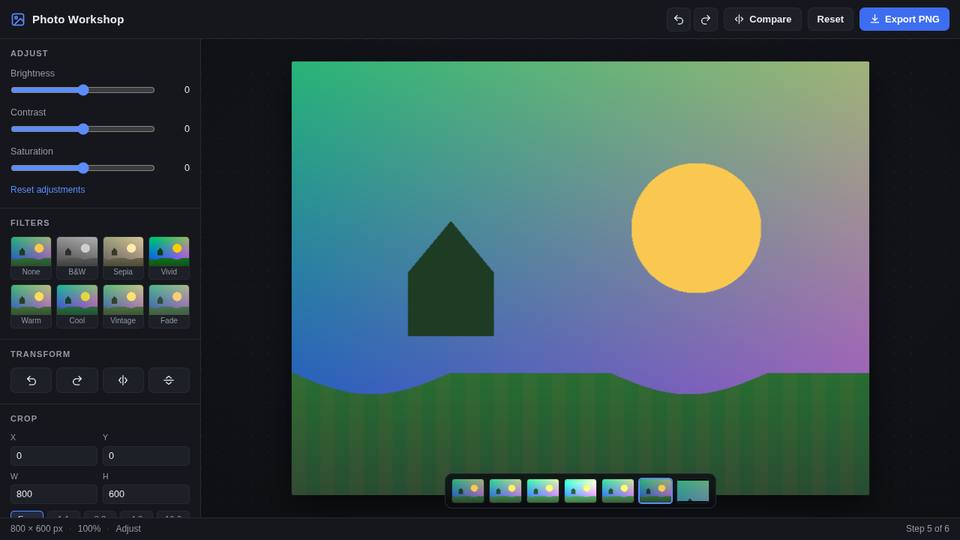
Task: Open the first history thumbnail
Action: 468,491
